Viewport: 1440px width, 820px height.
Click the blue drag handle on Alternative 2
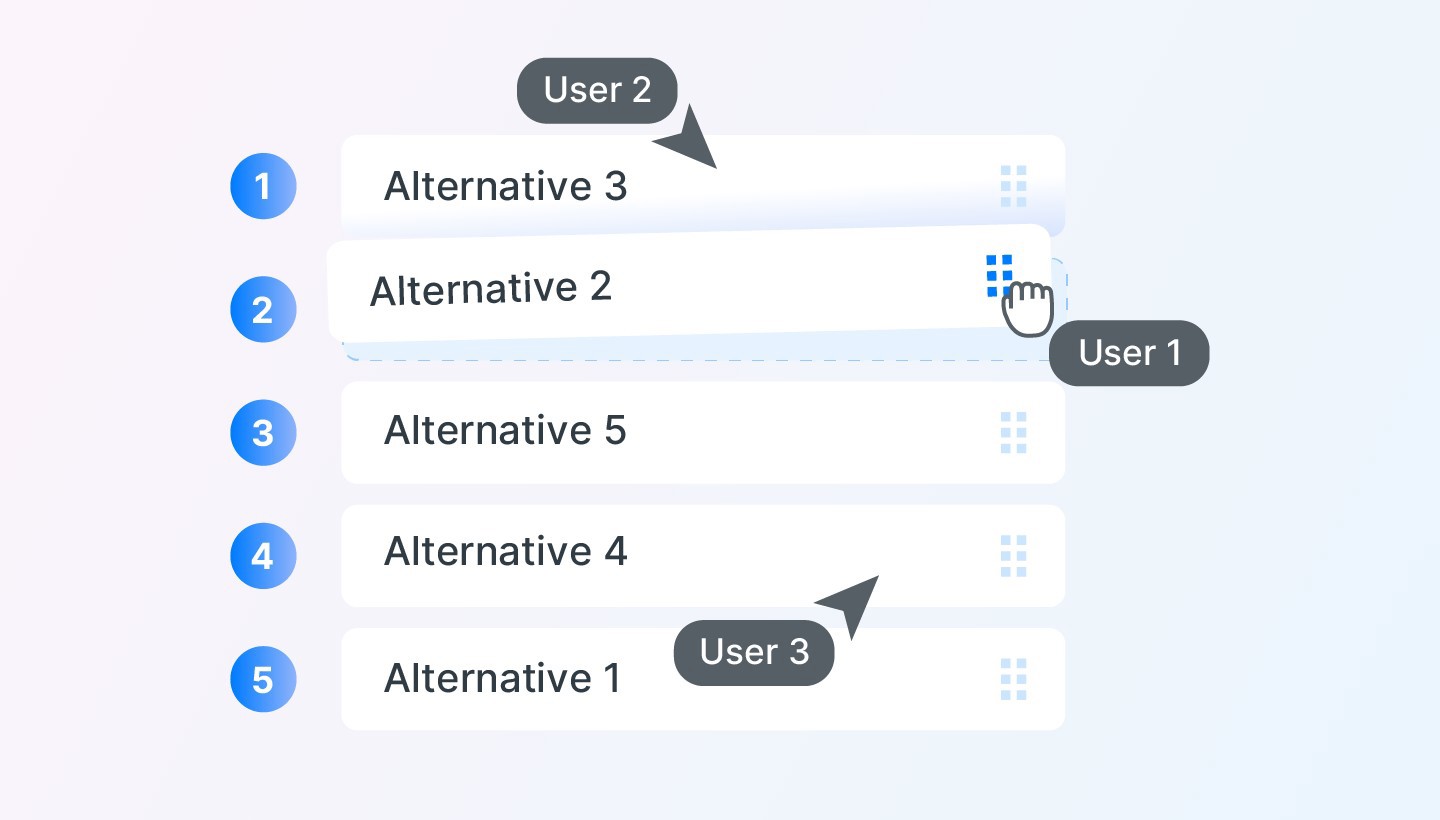pos(999,275)
